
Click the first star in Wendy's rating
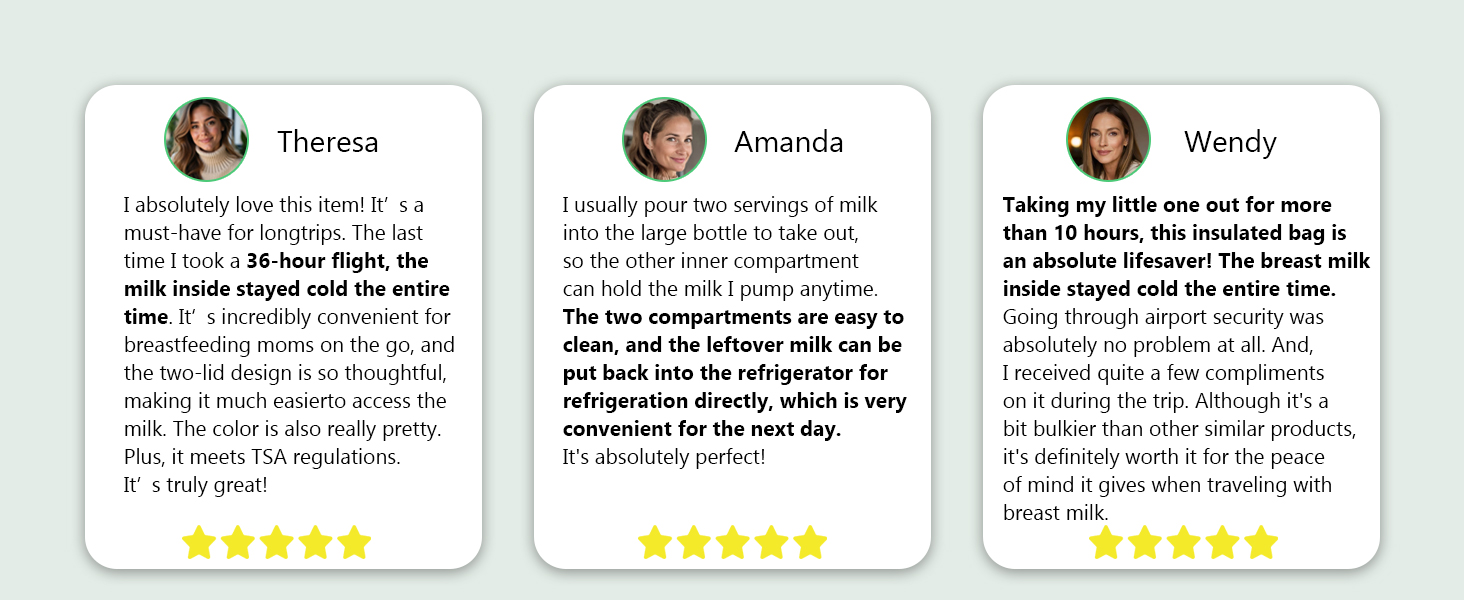coord(1106,542)
